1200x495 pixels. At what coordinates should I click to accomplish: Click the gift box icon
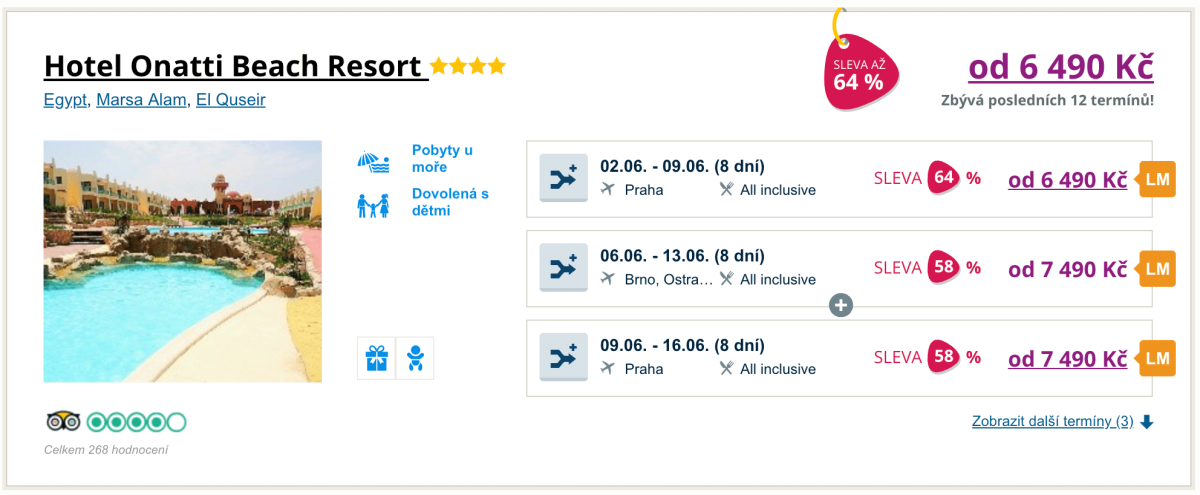pos(376,358)
